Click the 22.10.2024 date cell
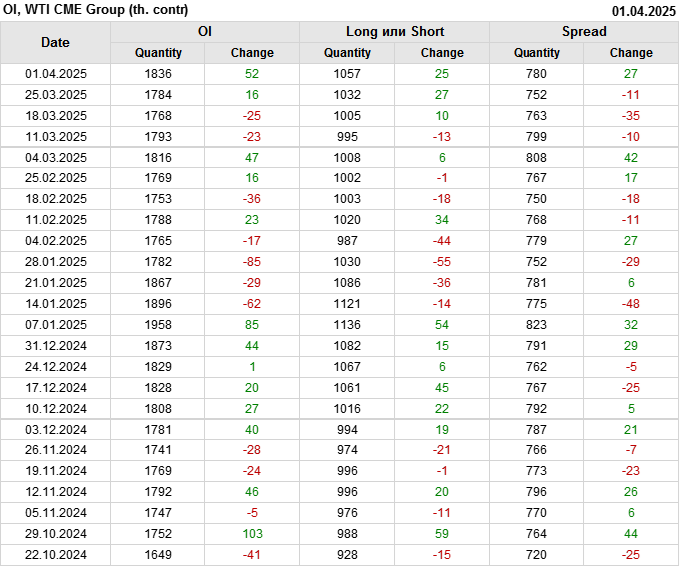 tap(56, 555)
